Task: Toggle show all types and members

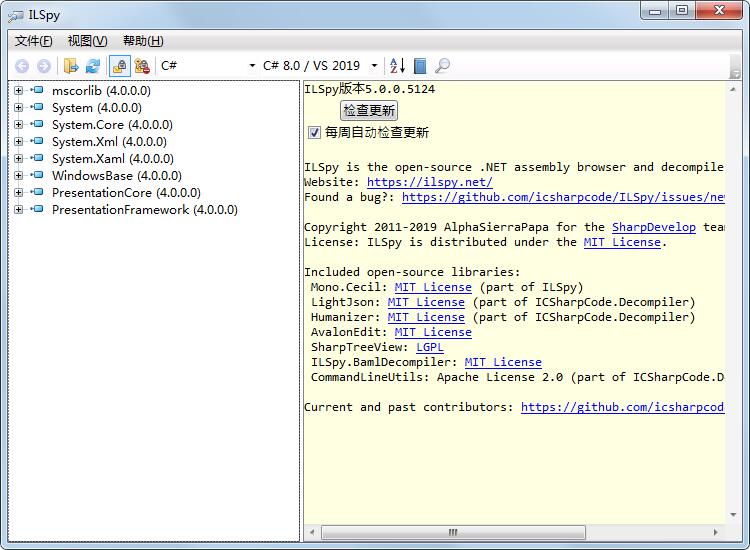Action: tap(142, 66)
